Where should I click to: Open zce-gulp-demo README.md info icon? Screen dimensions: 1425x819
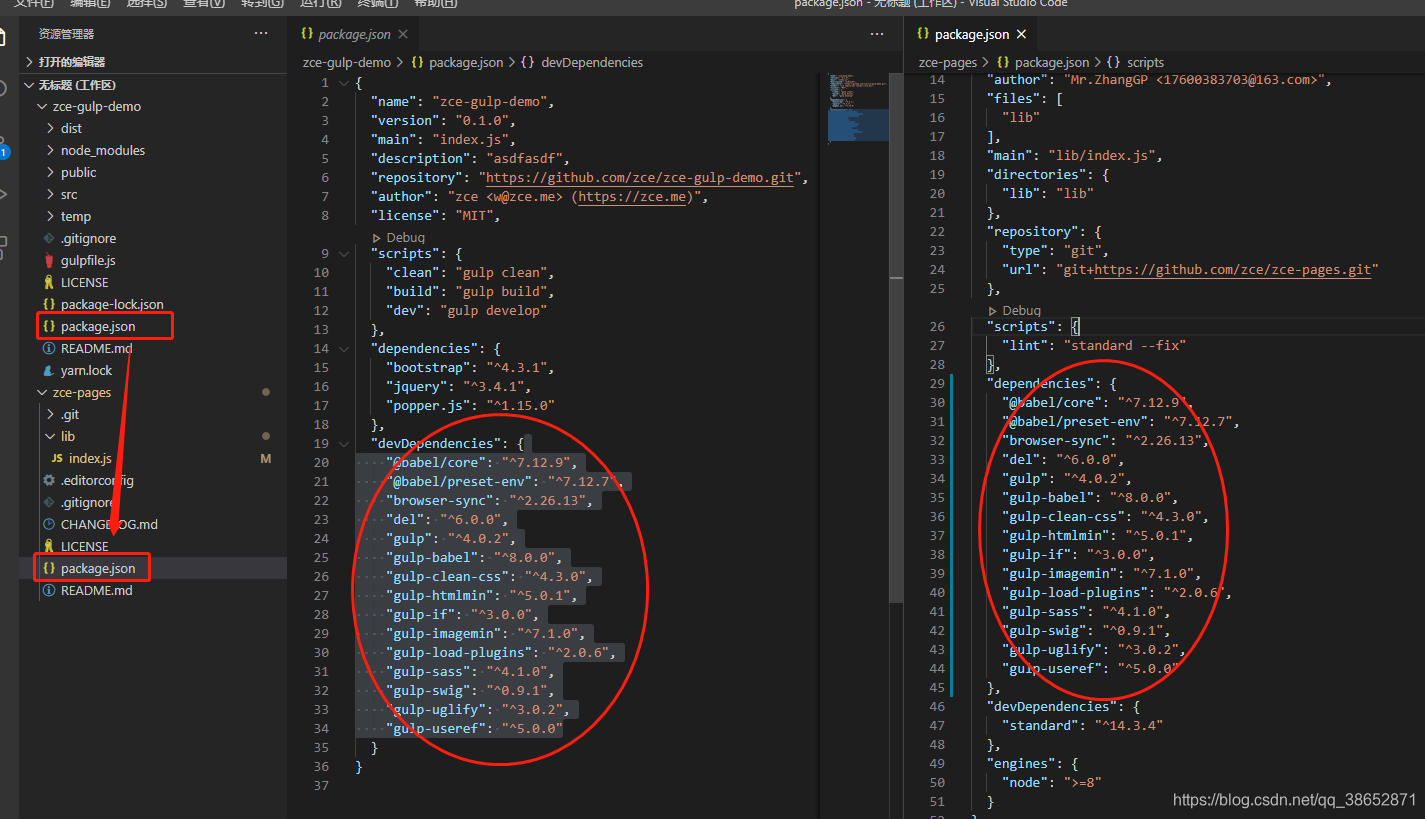coord(49,348)
